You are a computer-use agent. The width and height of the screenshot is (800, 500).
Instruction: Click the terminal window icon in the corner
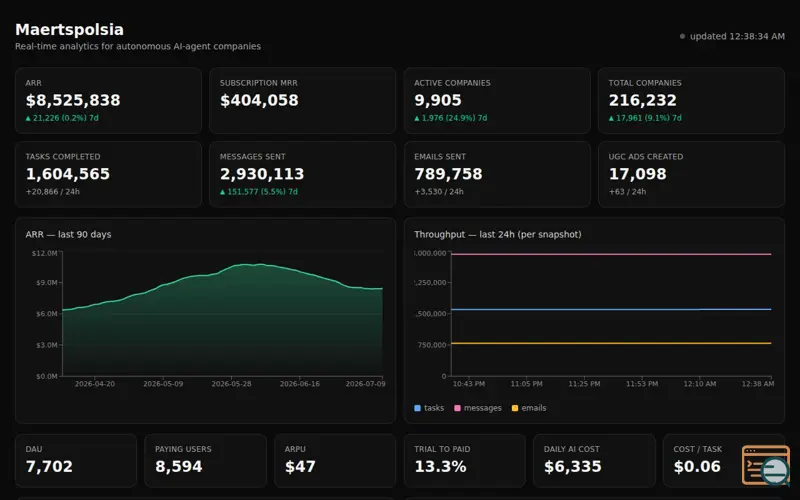coord(766,465)
